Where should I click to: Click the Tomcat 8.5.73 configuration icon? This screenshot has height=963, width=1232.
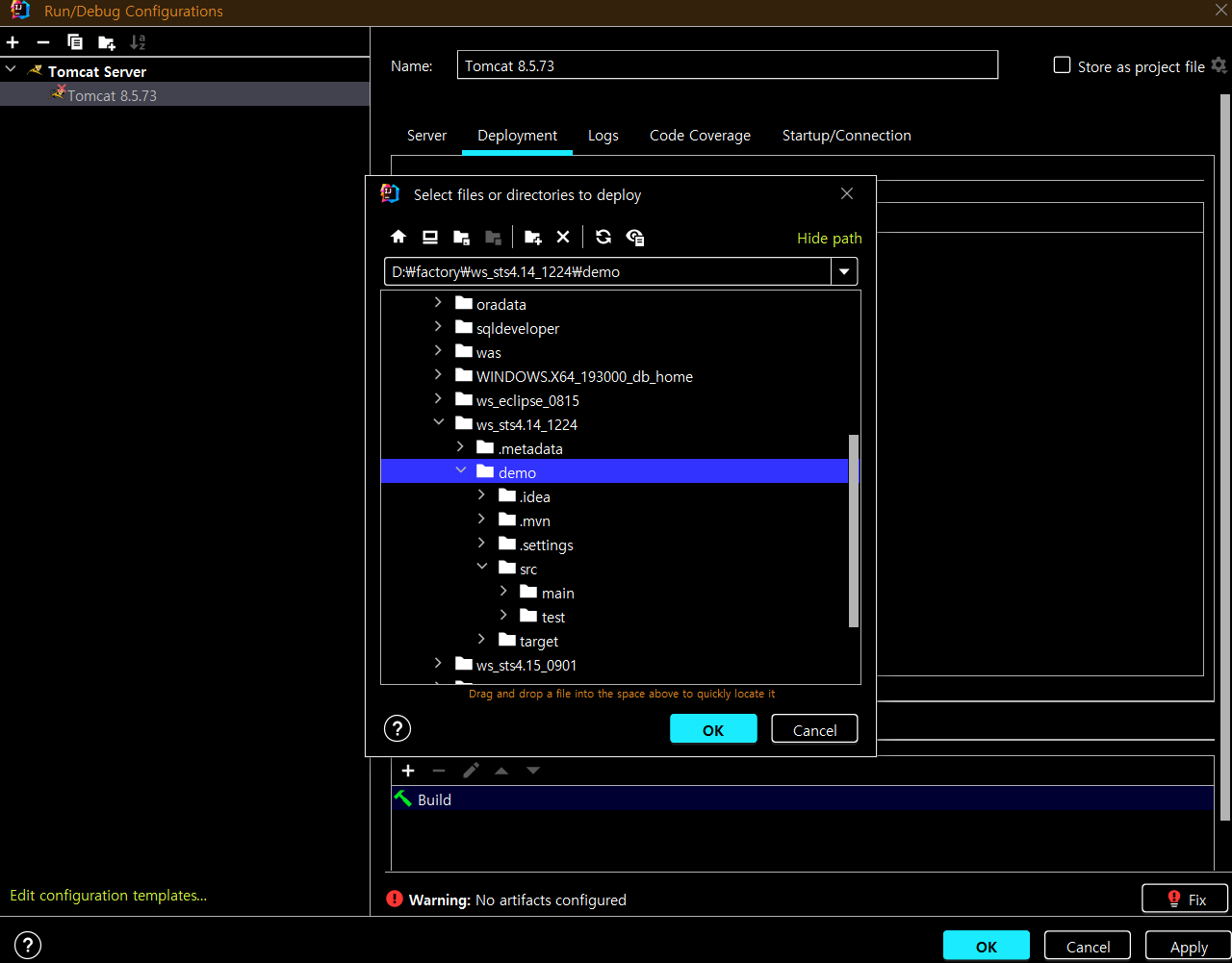tap(58, 93)
